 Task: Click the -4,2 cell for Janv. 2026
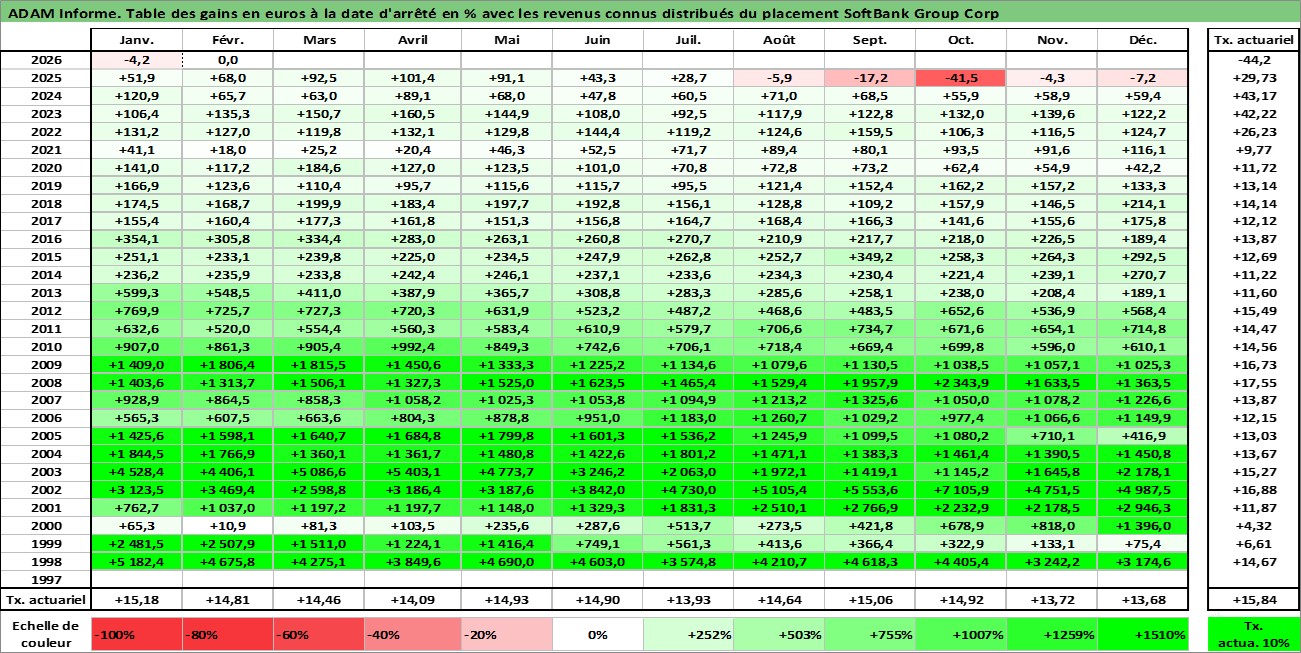136,60
